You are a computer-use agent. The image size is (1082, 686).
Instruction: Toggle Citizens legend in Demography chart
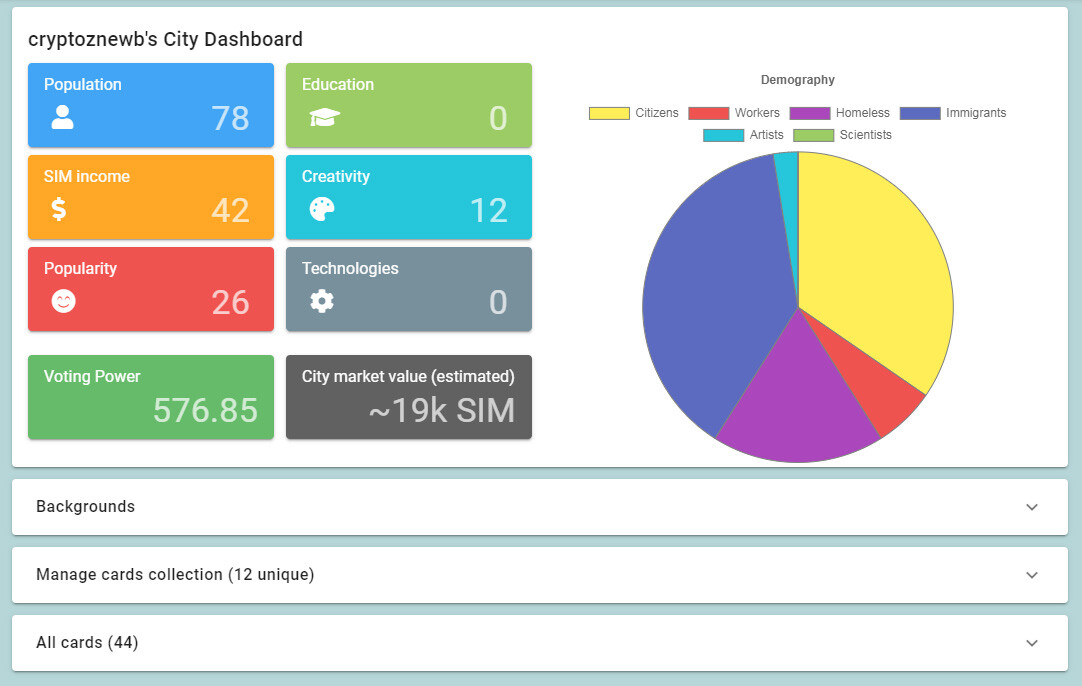(x=633, y=113)
